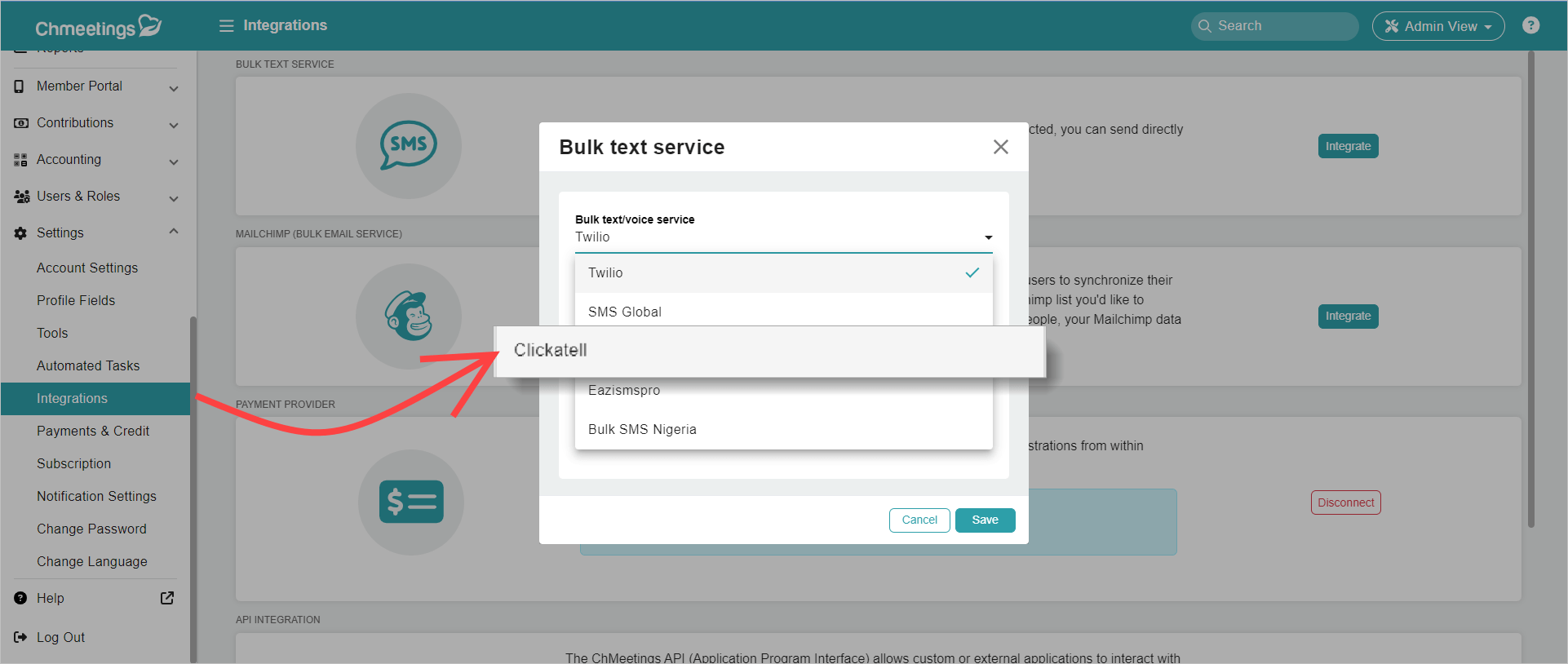This screenshot has height=664, width=1568.
Task: Open Profile Fields in sidebar
Action: (76, 301)
